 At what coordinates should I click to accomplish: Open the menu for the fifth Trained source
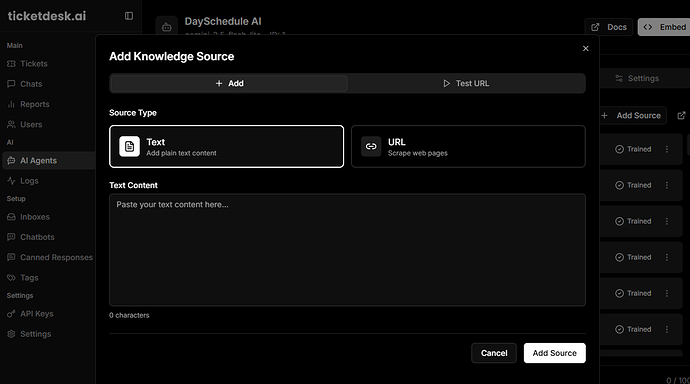point(667,293)
